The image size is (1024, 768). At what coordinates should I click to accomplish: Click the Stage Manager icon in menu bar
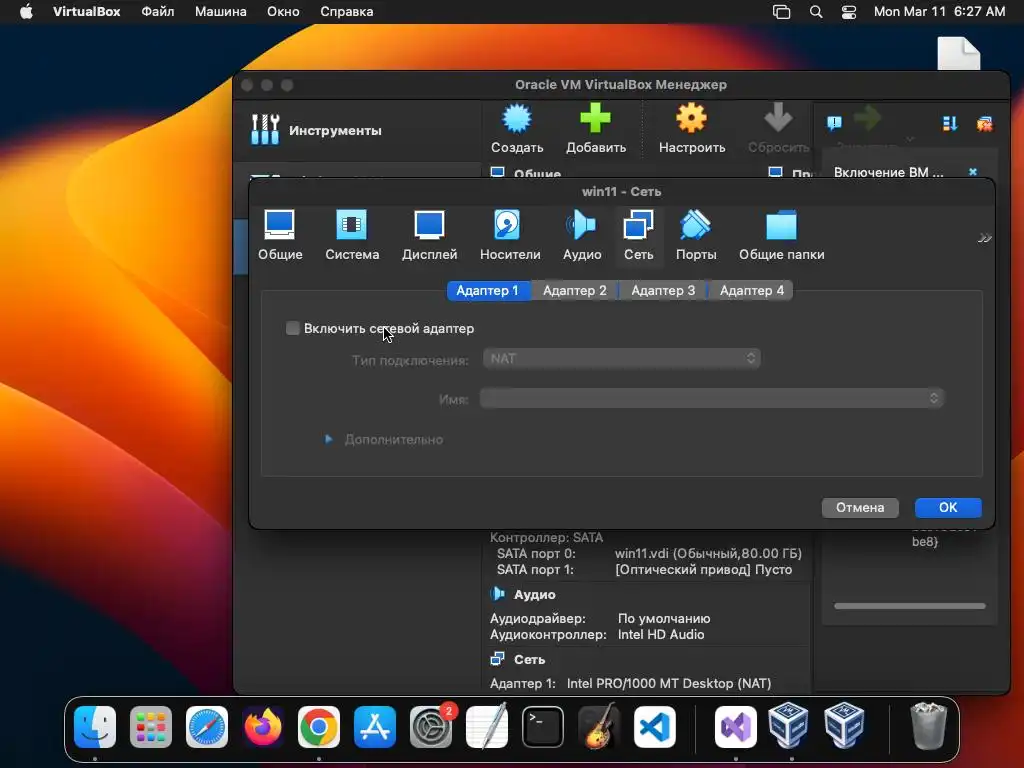[781, 12]
